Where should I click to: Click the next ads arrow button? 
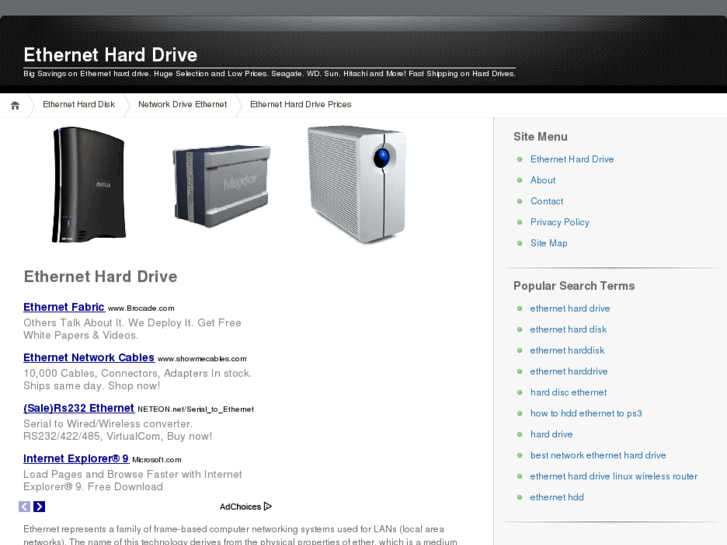[39, 507]
